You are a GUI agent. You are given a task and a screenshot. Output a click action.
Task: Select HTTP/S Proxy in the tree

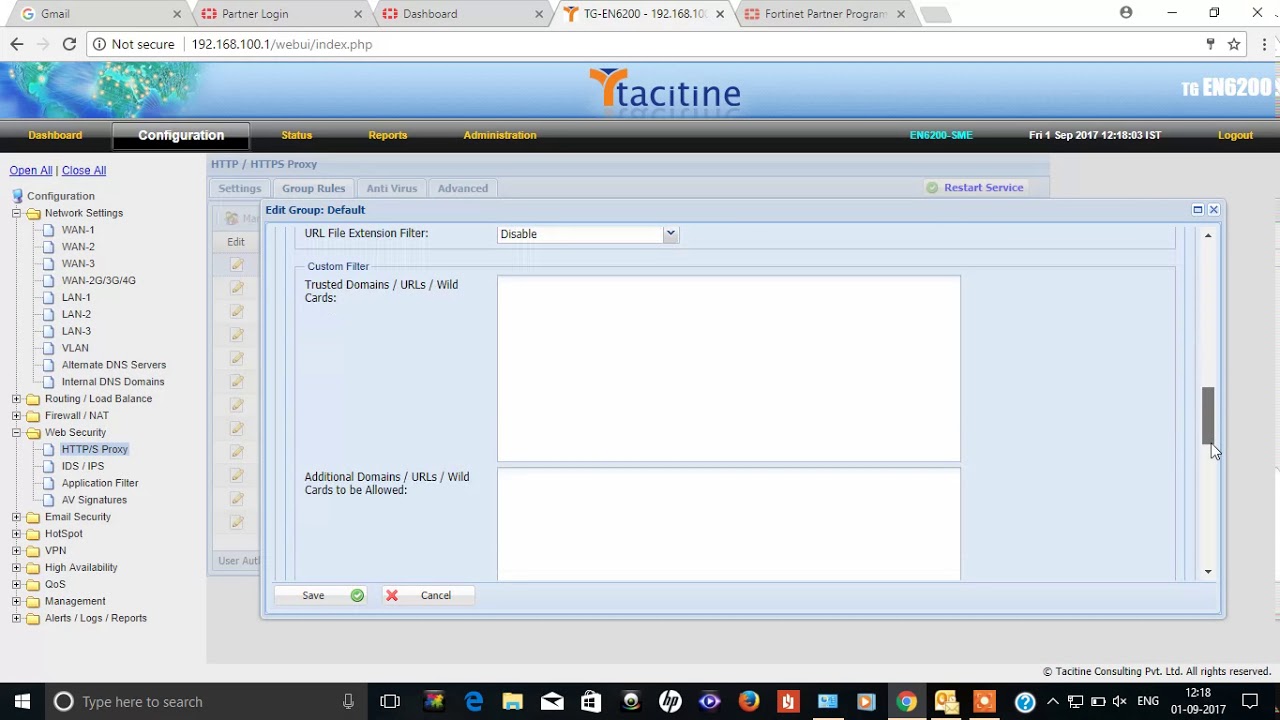[95, 450]
